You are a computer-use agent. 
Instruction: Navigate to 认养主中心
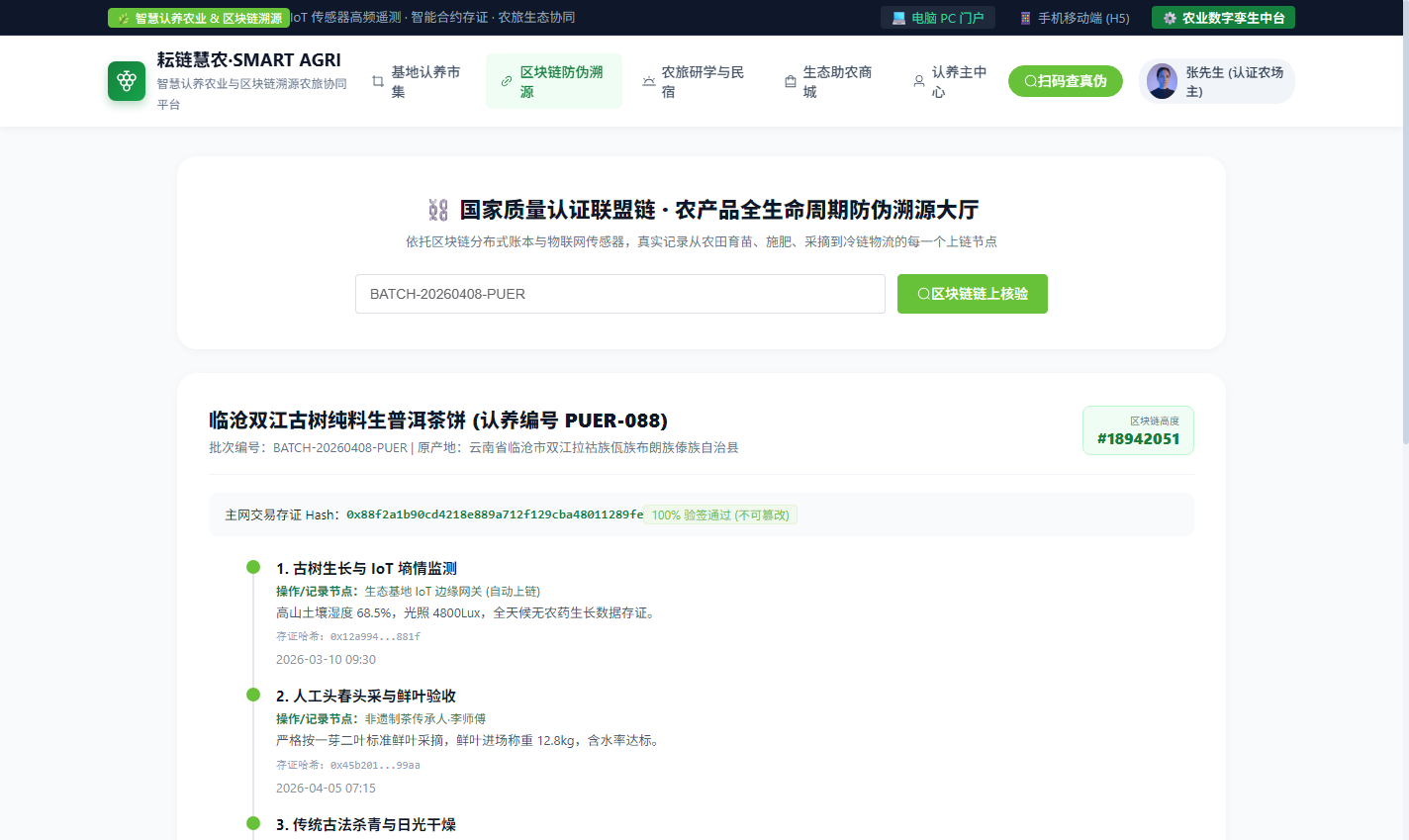tap(951, 81)
